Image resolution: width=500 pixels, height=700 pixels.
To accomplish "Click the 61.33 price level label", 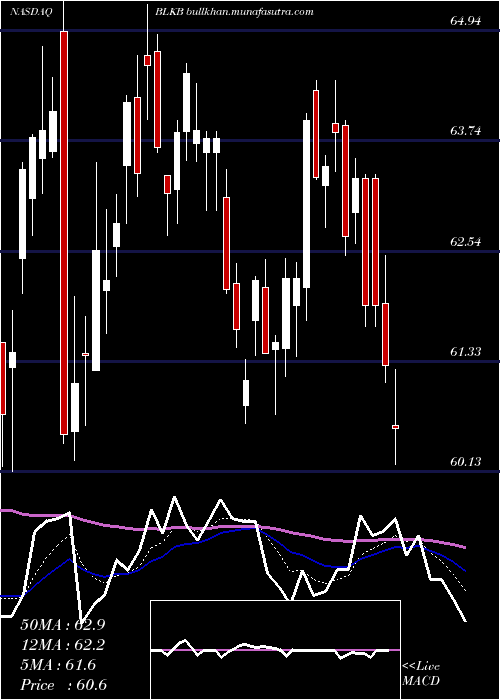I will tap(466, 352).
